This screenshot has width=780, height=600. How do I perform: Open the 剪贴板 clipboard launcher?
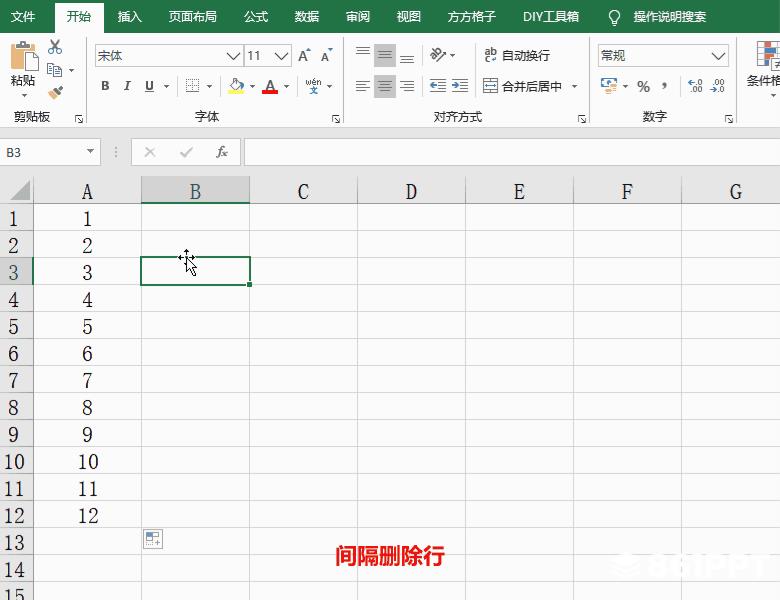[79, 118]
